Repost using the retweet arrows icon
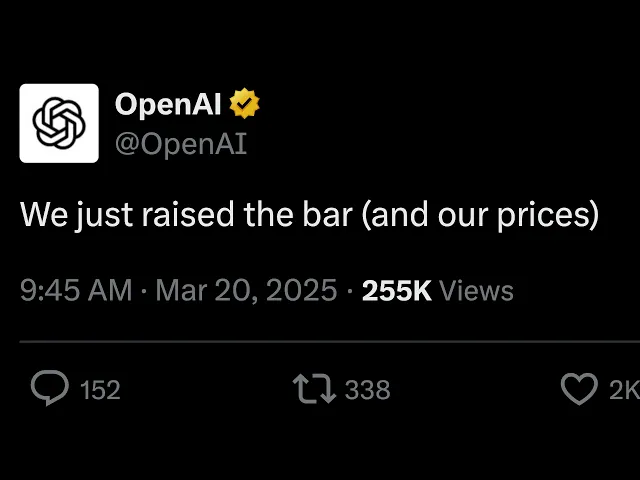The width and height of the screenshot is (640, 480). [x=314, y=389]
